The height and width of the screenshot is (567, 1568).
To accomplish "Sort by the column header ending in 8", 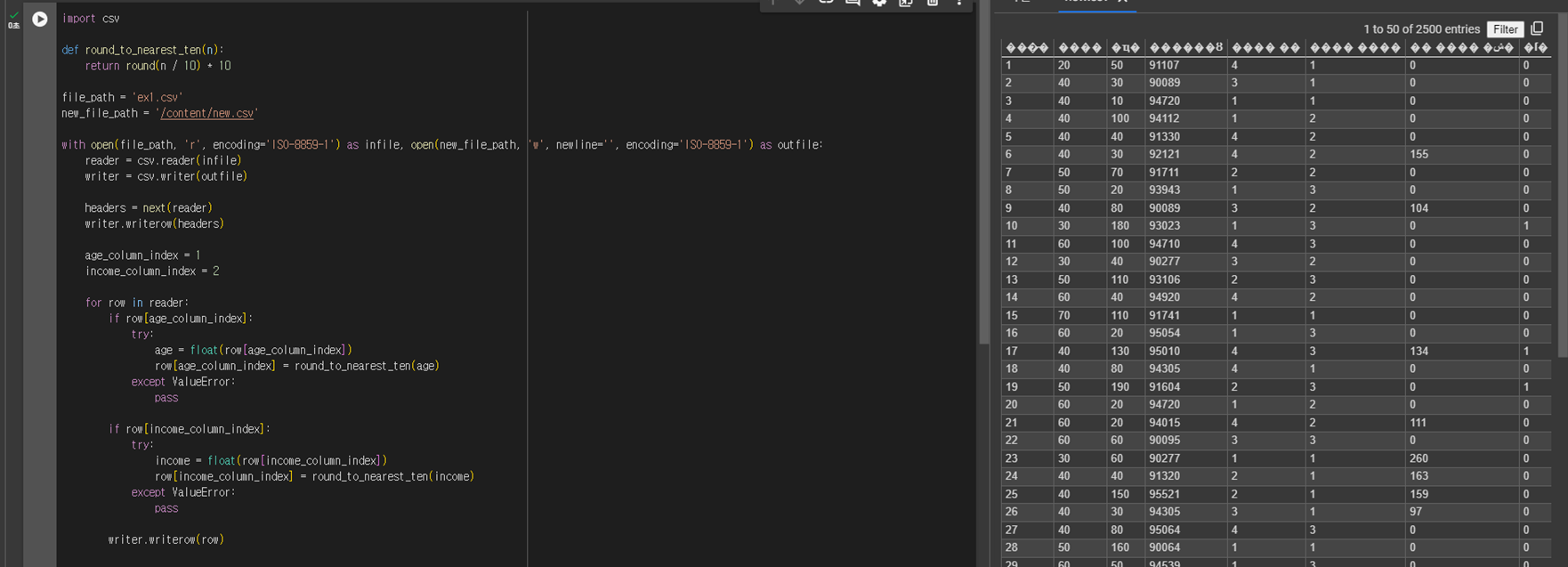I will coord(1186,48).
